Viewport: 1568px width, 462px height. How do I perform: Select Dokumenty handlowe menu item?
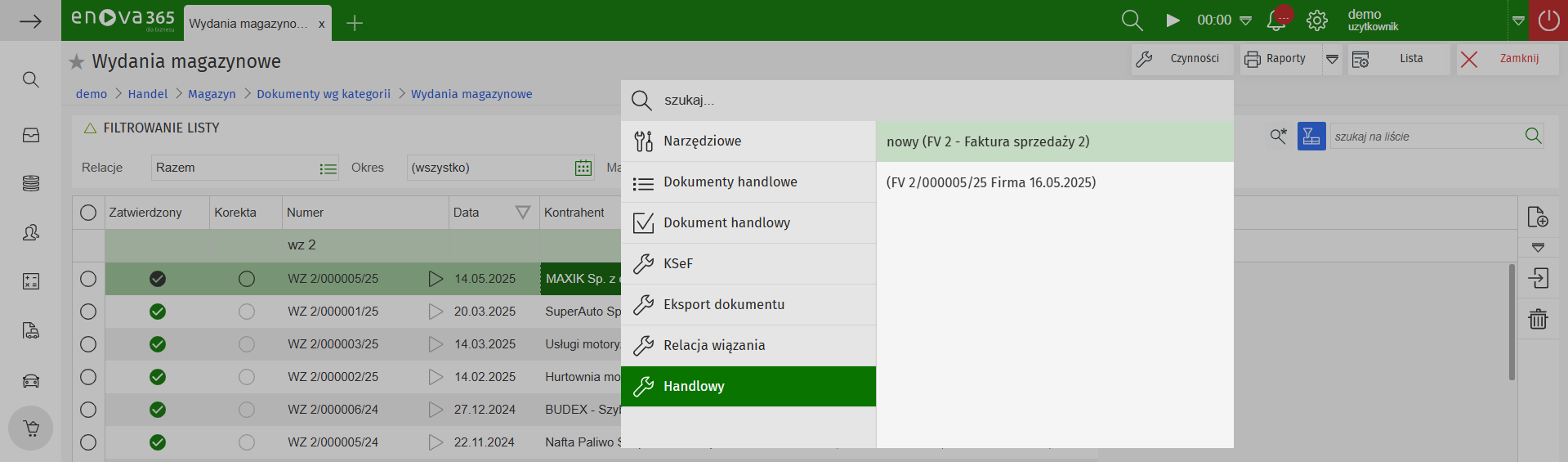730,182
